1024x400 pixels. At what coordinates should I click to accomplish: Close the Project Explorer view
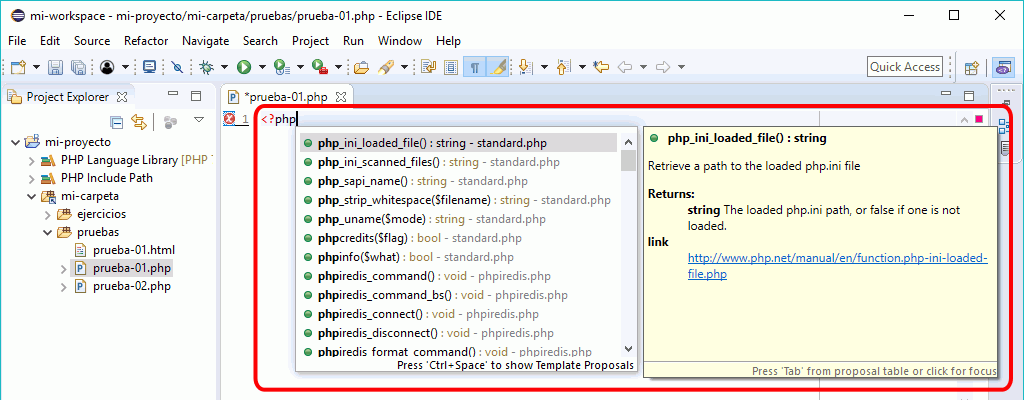(121, 97)
